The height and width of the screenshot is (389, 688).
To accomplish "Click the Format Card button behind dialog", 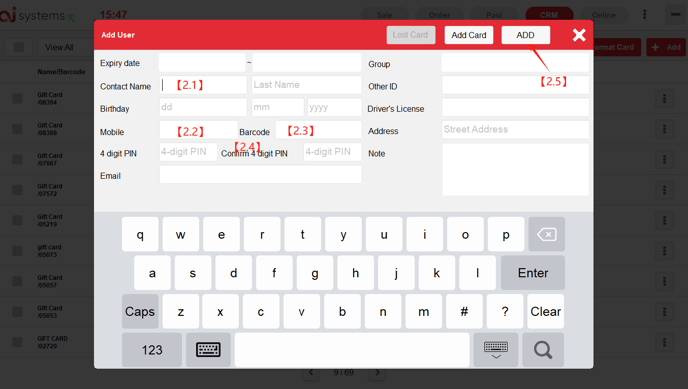I will [x=617, y=47].
